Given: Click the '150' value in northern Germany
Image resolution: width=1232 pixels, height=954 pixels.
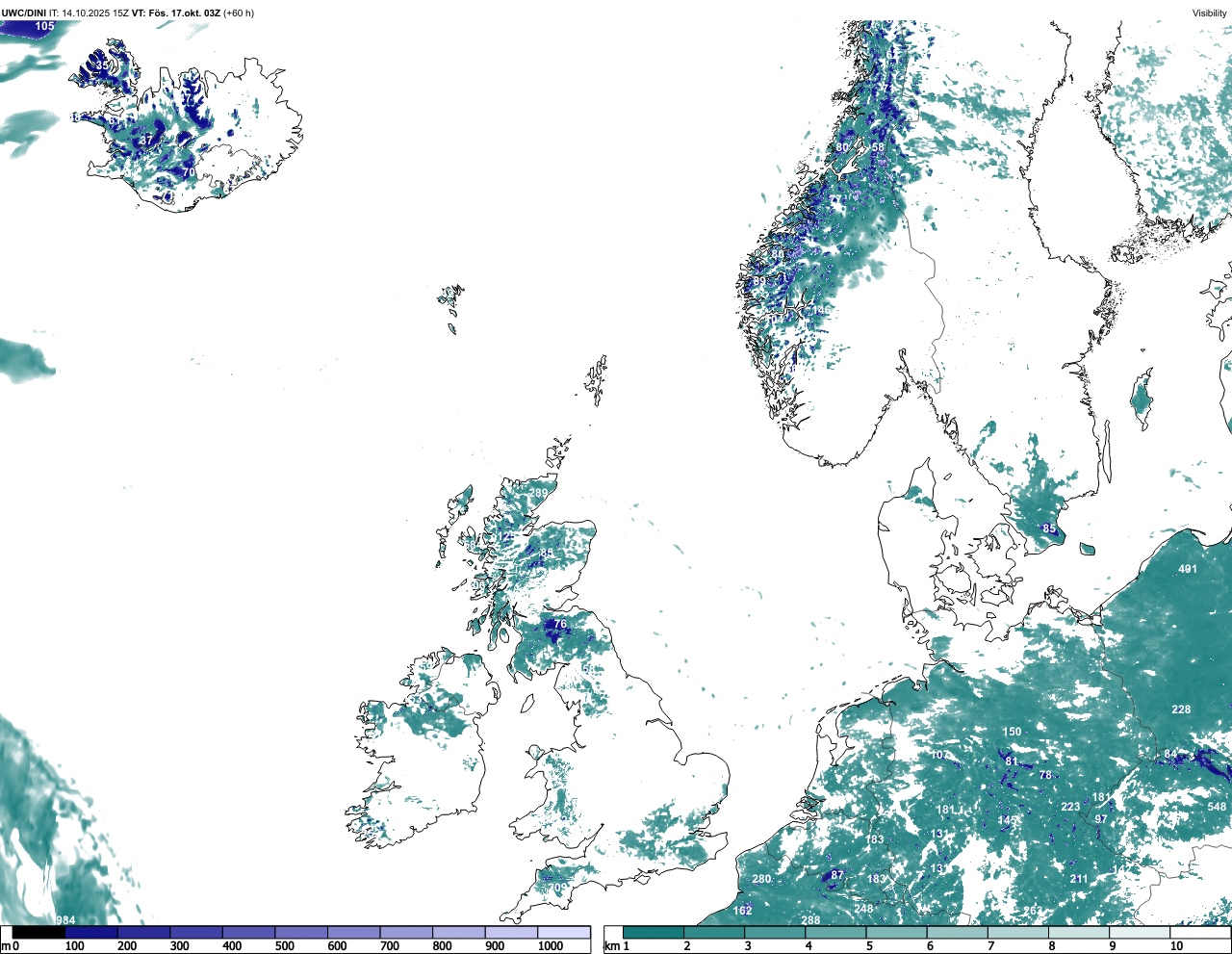Looking at the screenshot, I should click(x=1012, y=732).
